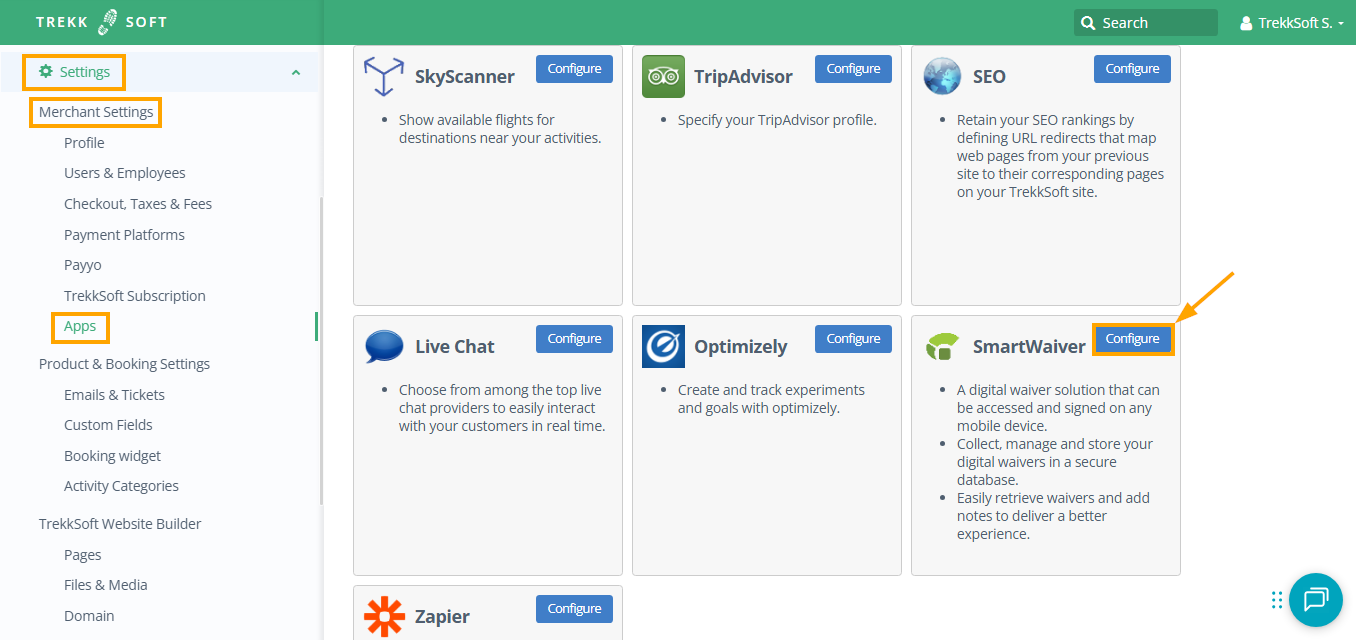
Task: Click the SmartWaiver logo icon
Action: (942, 347)
